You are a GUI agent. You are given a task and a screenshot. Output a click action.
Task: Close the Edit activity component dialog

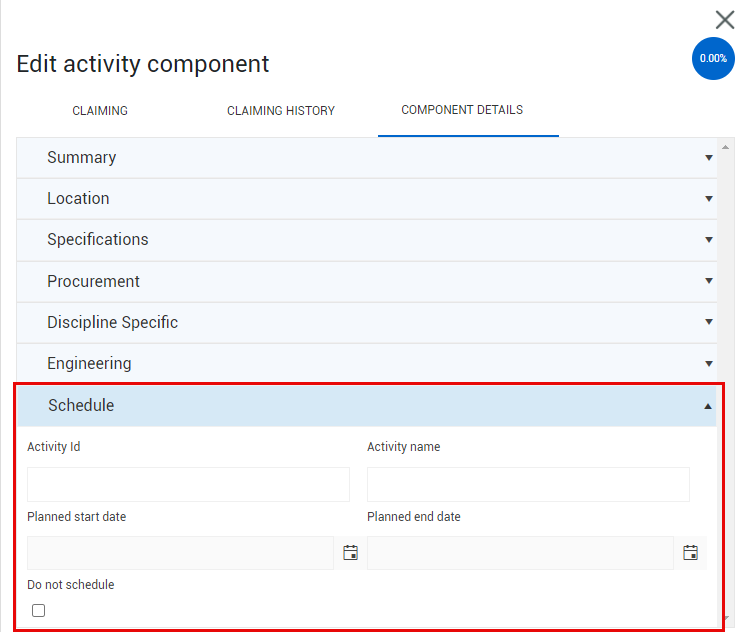coord(725,20)
